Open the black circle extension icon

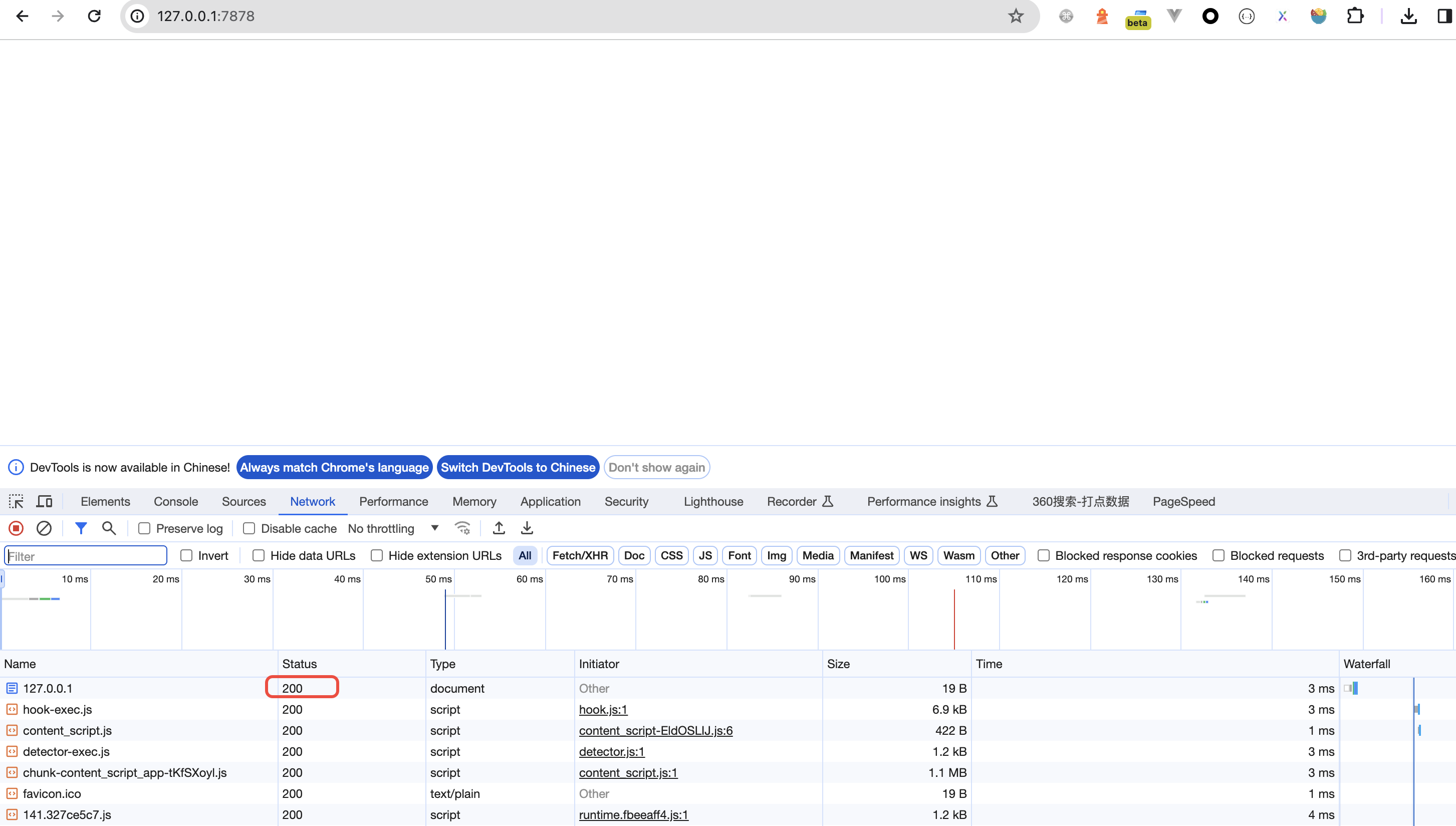(1210, 16)
